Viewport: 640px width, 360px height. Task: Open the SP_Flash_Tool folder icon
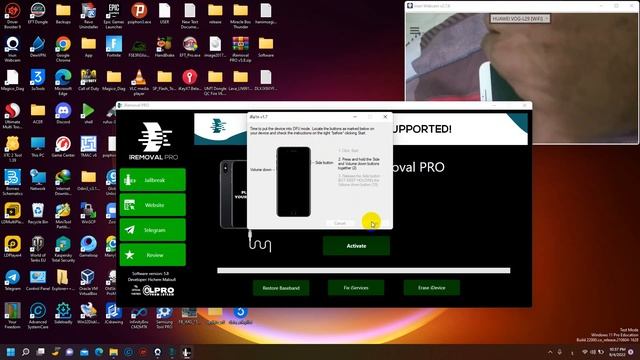click(x=164, y=80)
